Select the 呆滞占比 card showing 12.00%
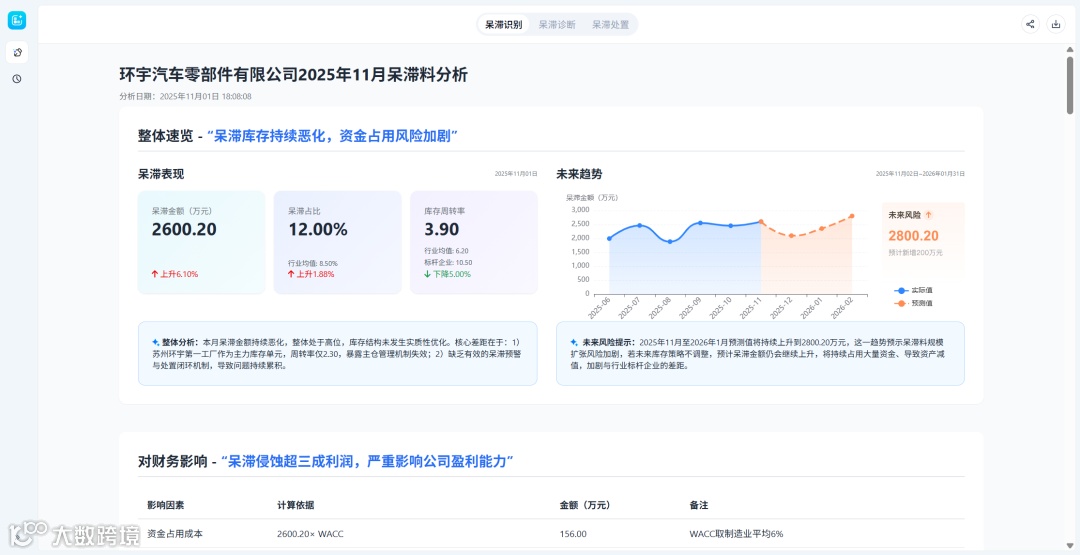 pos(338,242)
